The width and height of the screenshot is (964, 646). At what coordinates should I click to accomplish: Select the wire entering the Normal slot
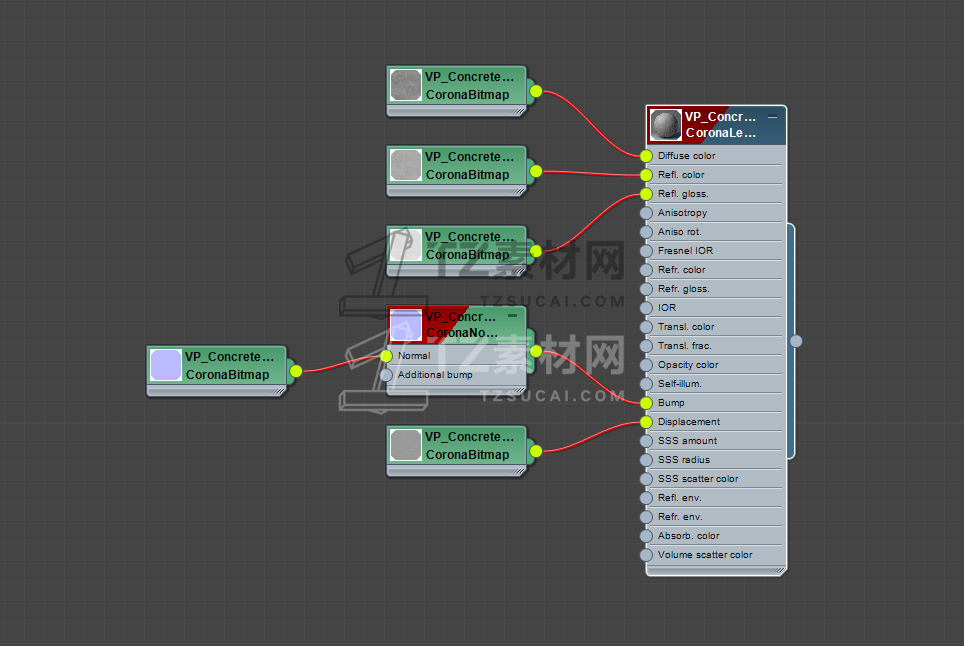click(x=341, y=364)
